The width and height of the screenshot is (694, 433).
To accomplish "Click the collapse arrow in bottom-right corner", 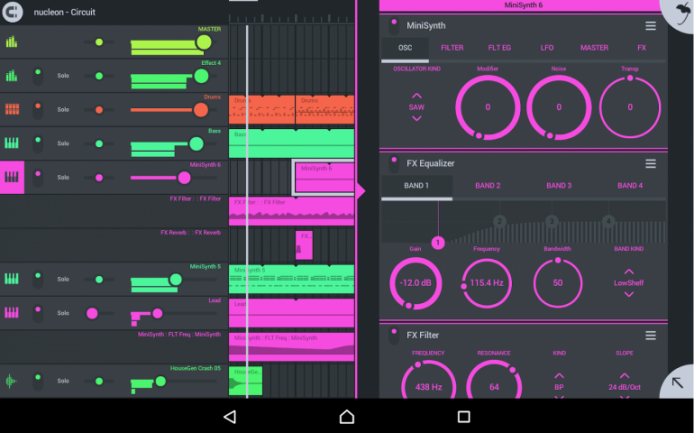I will pyautogui.click(x=677, y=382).
